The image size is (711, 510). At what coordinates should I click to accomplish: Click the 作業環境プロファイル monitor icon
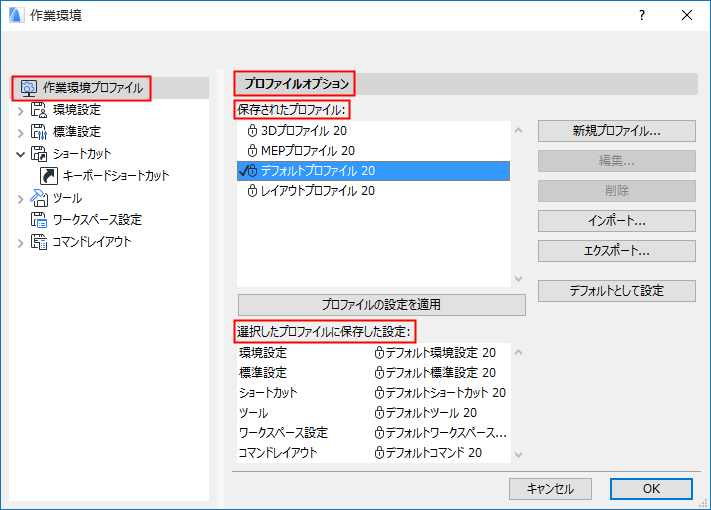29,88
